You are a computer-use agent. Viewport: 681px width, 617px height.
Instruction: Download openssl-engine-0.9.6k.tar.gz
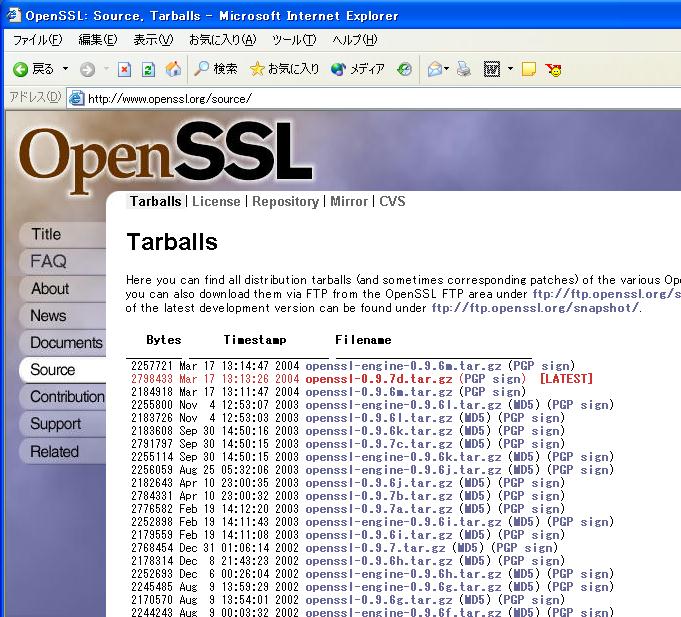tap(403, 457)
